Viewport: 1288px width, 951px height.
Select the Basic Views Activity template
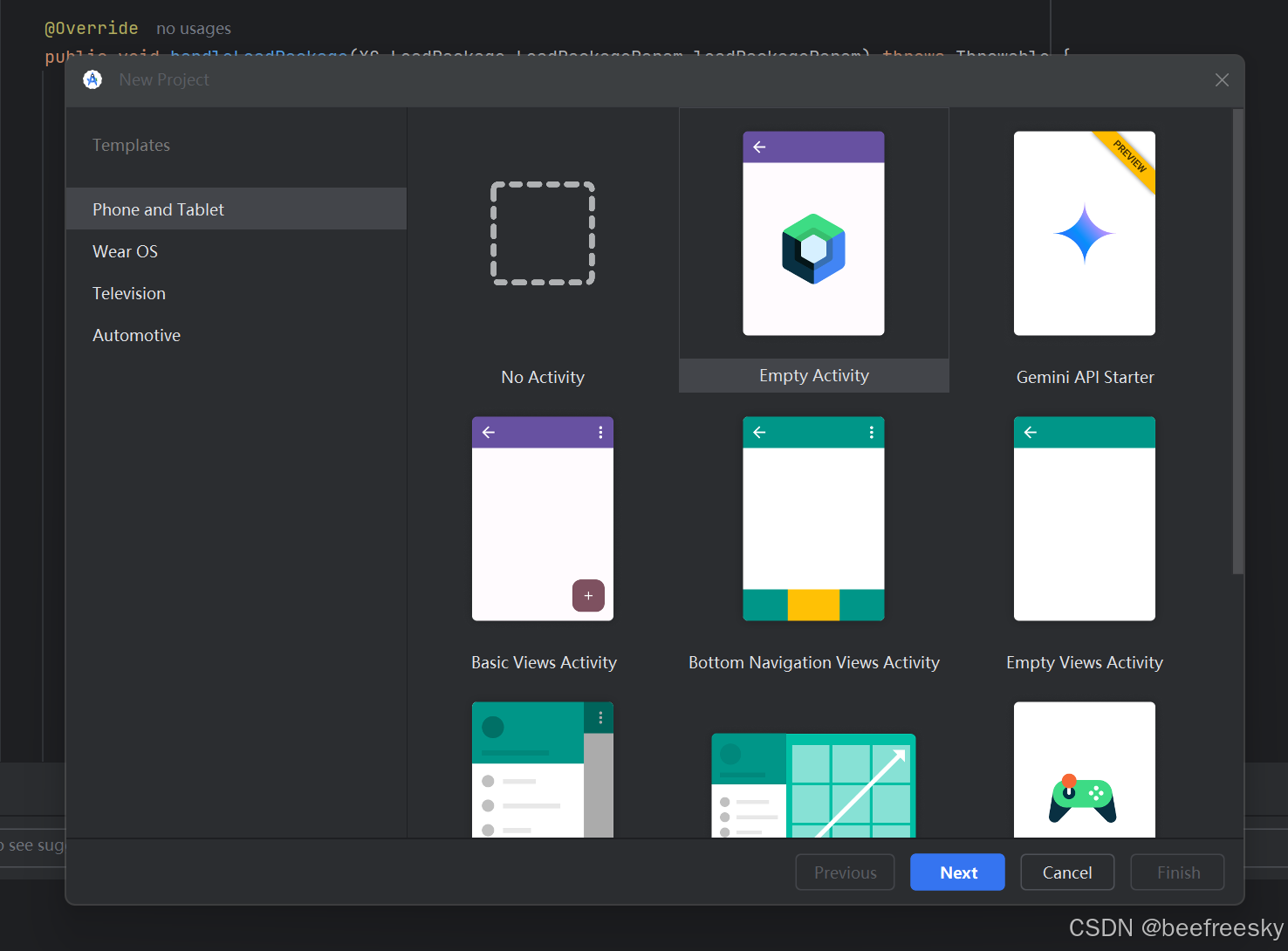pyautogui.click(x=543, y=518)
